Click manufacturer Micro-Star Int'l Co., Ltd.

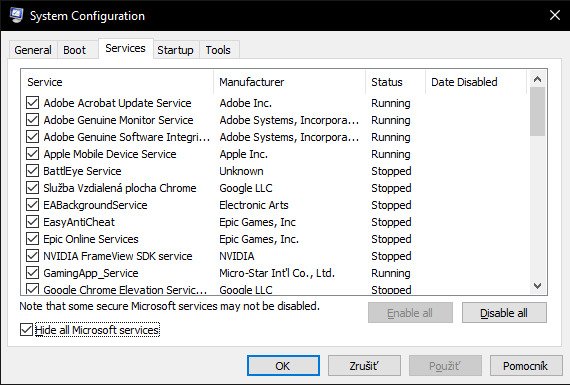click(277, 273)
